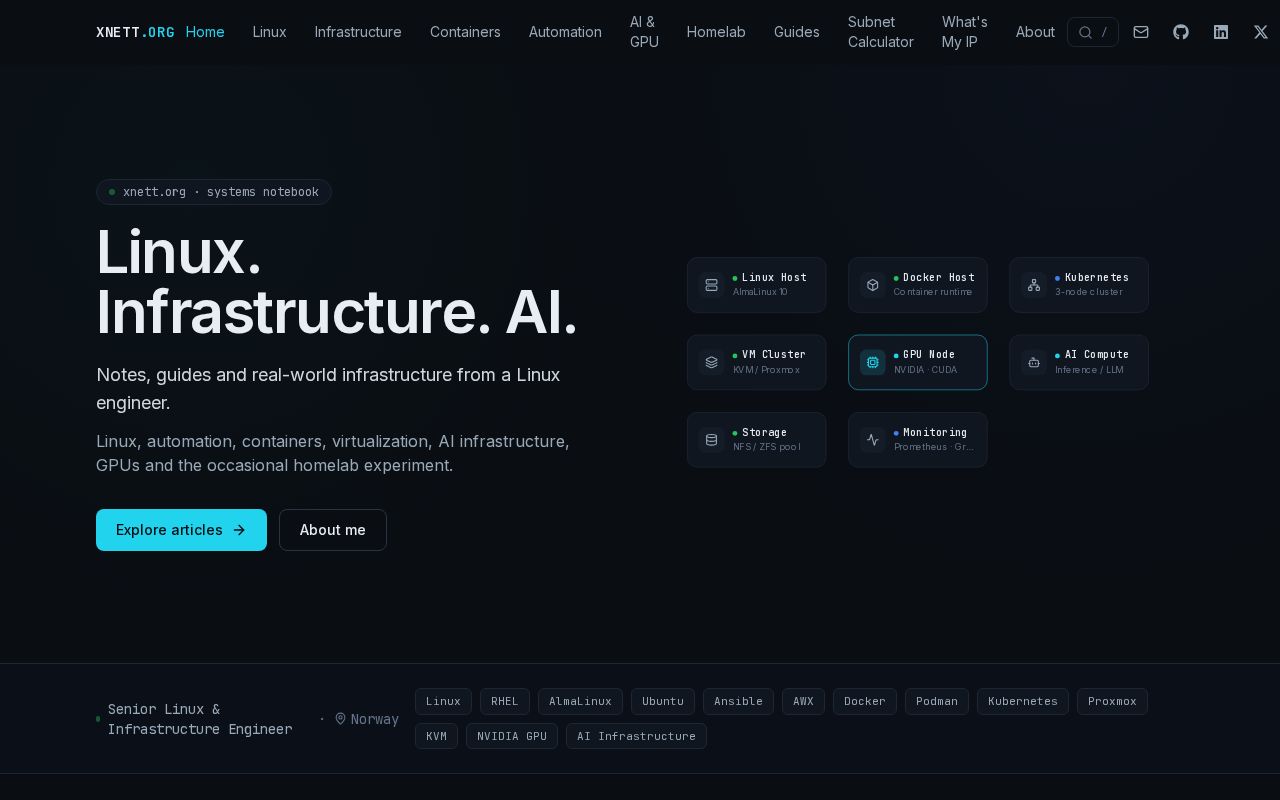Viewport: 1280px width, 800px height.
Task: Open the Subnet Calculator page
Action: 881,32
